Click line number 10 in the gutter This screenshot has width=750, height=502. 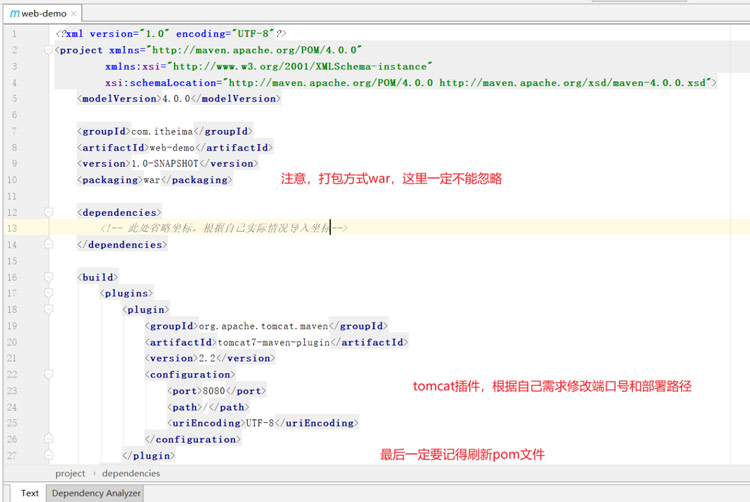click(x=12, y=180)
